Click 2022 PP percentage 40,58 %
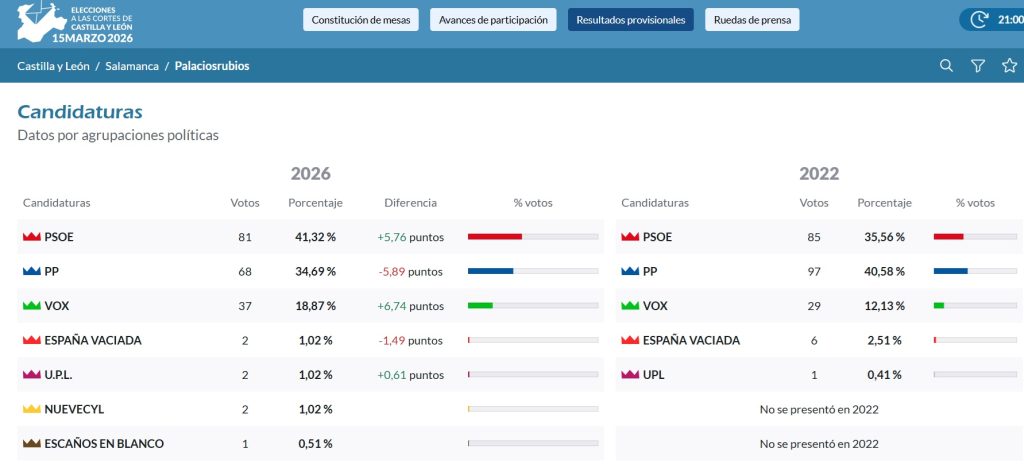Image resolution: width=1024 pixels, height=468 pixels. 884,272
